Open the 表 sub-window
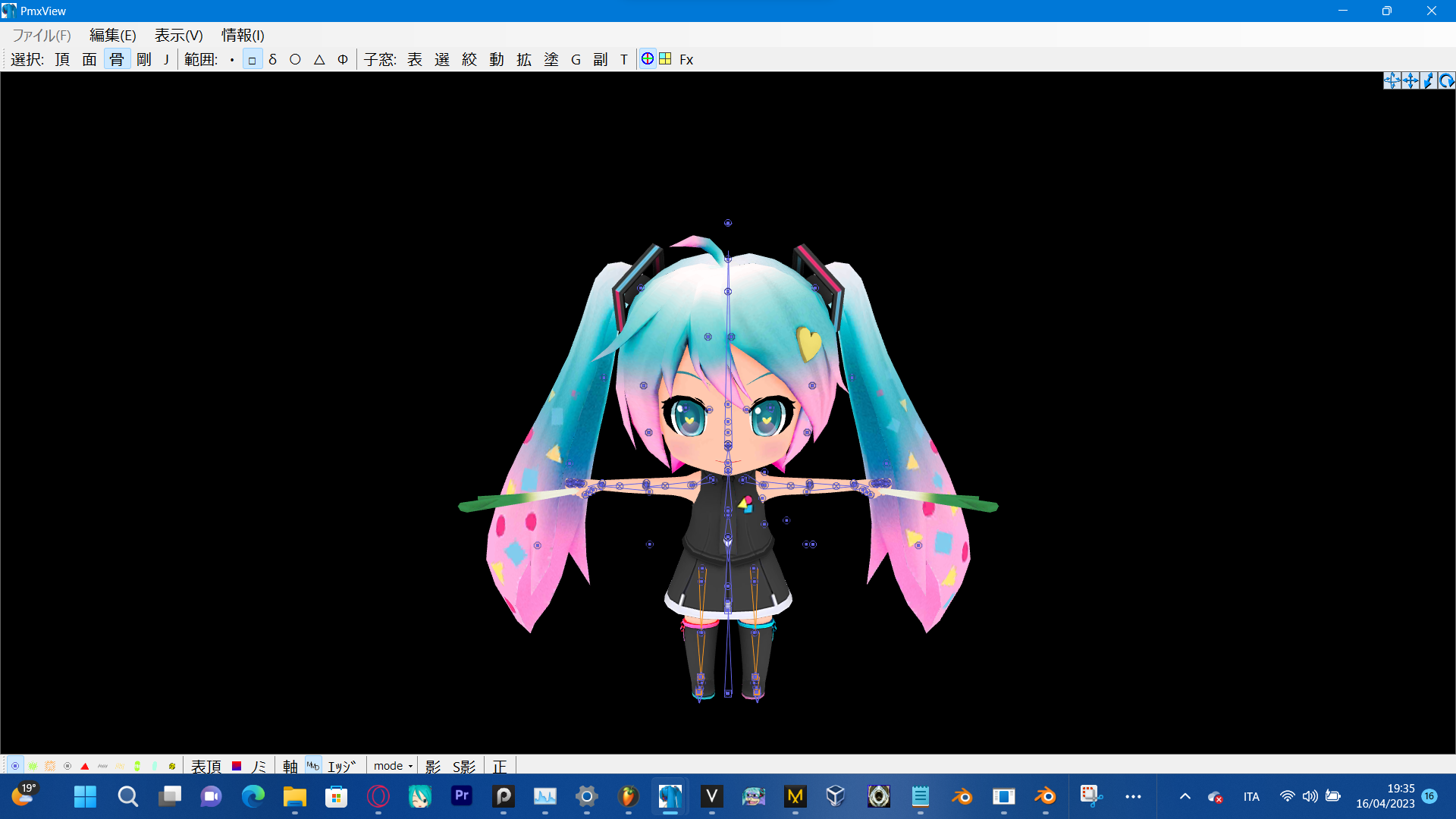This screenshot has height=819, width=1456. [415, 59]
